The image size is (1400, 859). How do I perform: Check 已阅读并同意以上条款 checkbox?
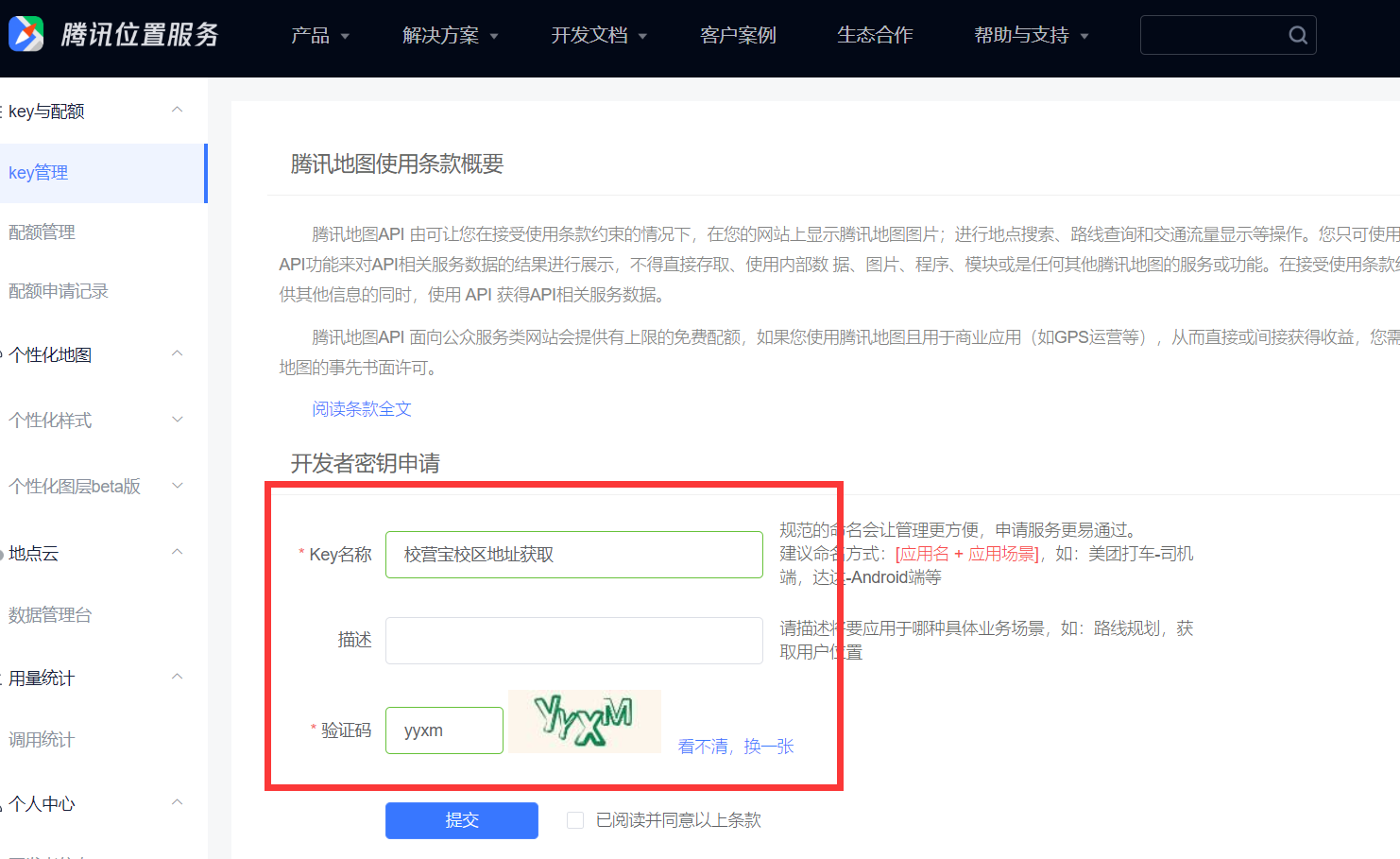[x=574, y=820]
